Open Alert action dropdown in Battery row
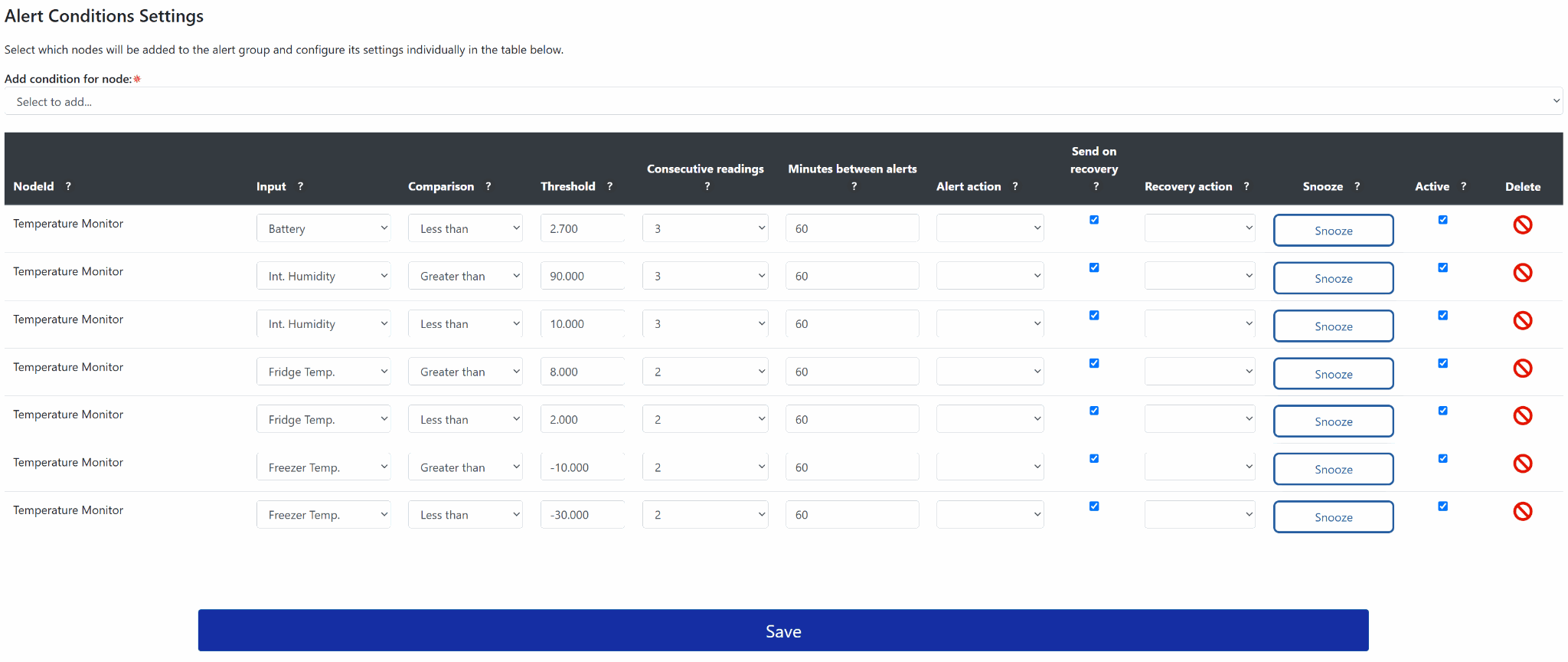 [x=990, y=228]
